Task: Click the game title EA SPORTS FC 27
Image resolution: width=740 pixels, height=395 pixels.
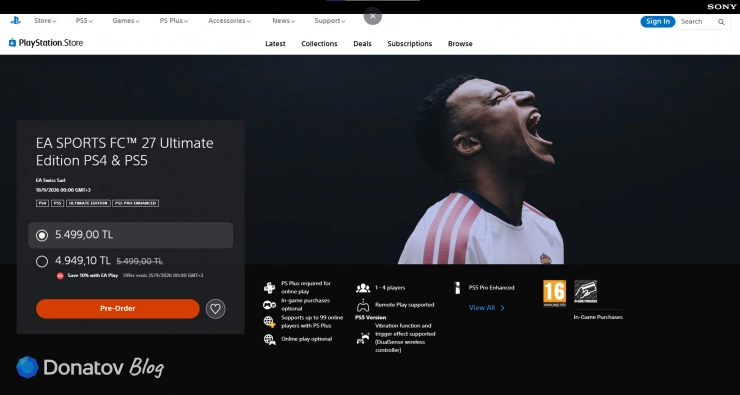Action: (x=125, y=151)
